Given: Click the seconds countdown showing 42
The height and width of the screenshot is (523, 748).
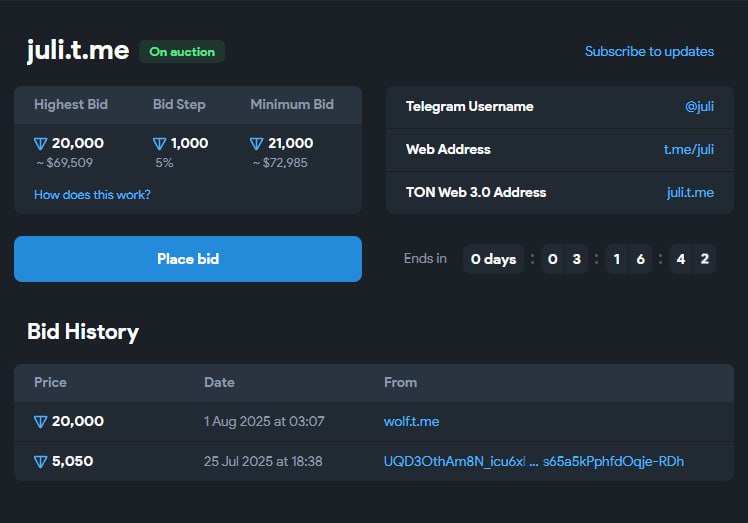Looking at the screenshot, I should click(x=692, y=259).
